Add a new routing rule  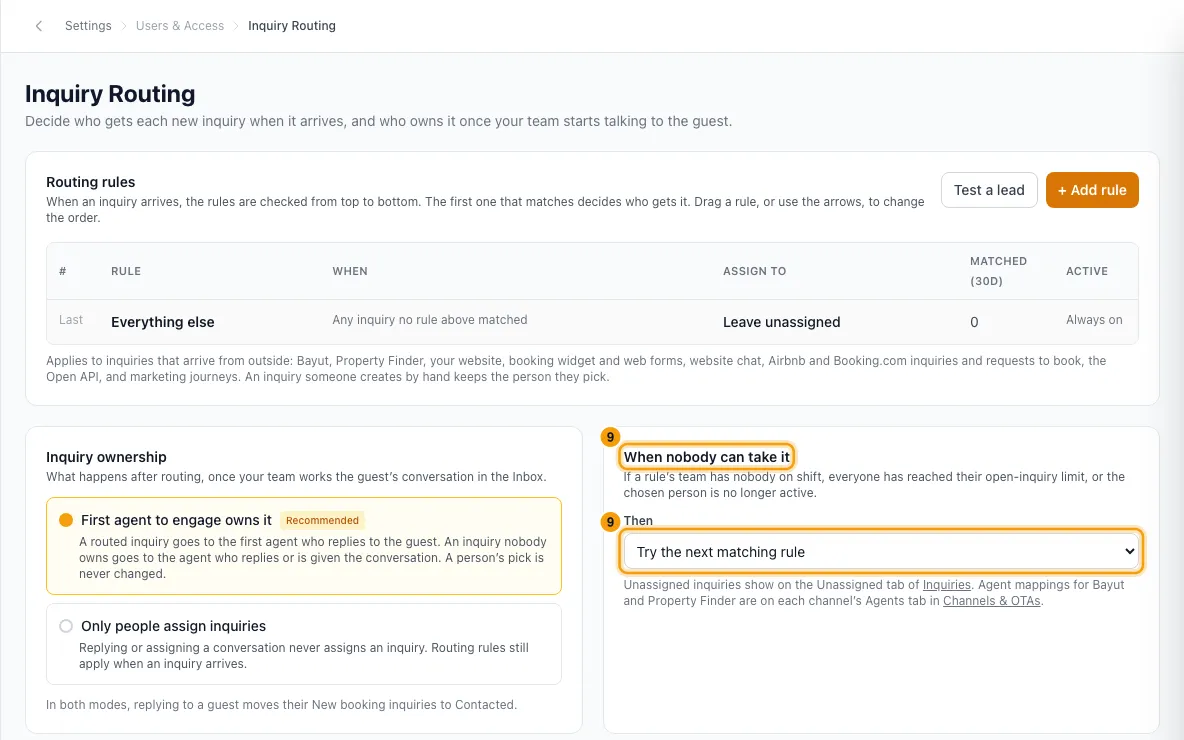(x=1092, y=190)
